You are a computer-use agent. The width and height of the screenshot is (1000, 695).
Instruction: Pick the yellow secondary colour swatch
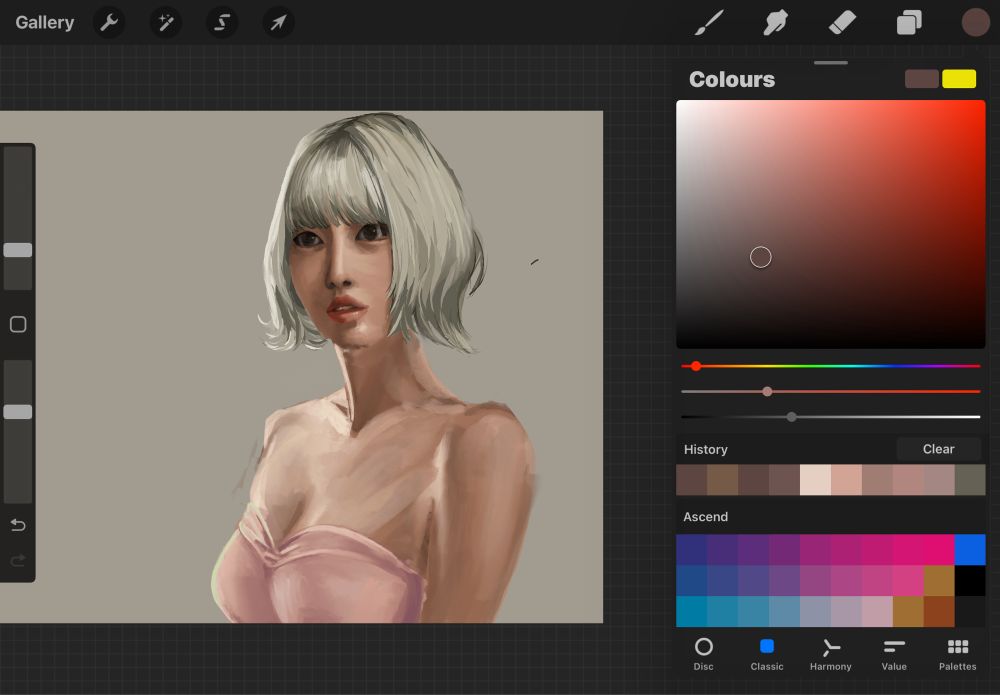pyautogui.click(x=959, y=79)
